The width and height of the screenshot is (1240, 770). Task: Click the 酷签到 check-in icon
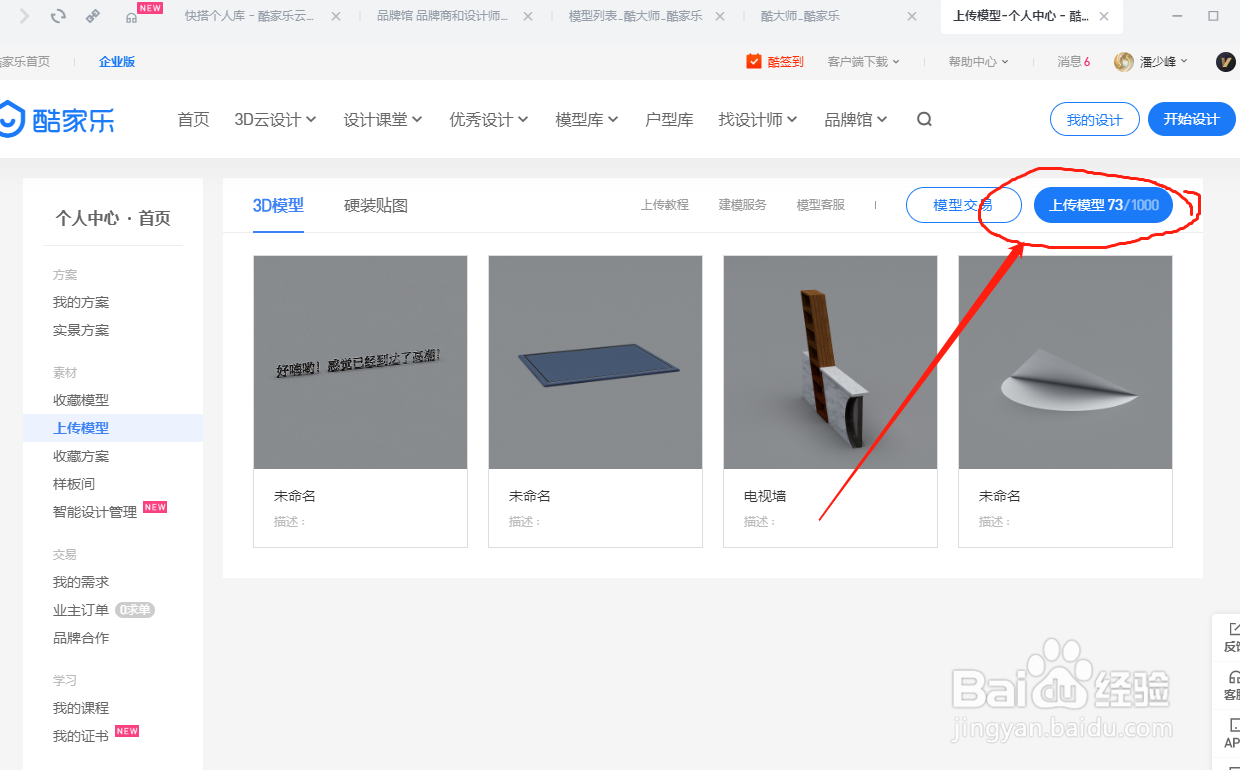click(754, 61)
